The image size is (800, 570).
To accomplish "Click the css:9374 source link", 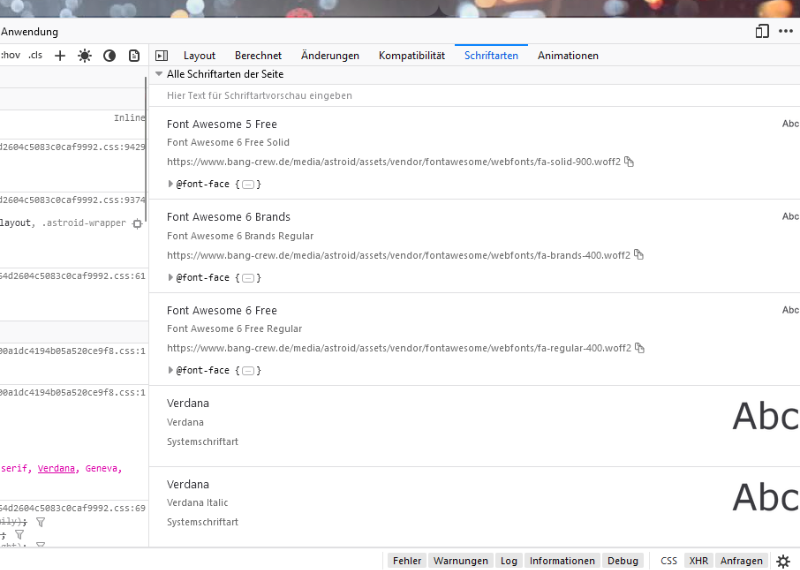I will (x=73, y=200).
